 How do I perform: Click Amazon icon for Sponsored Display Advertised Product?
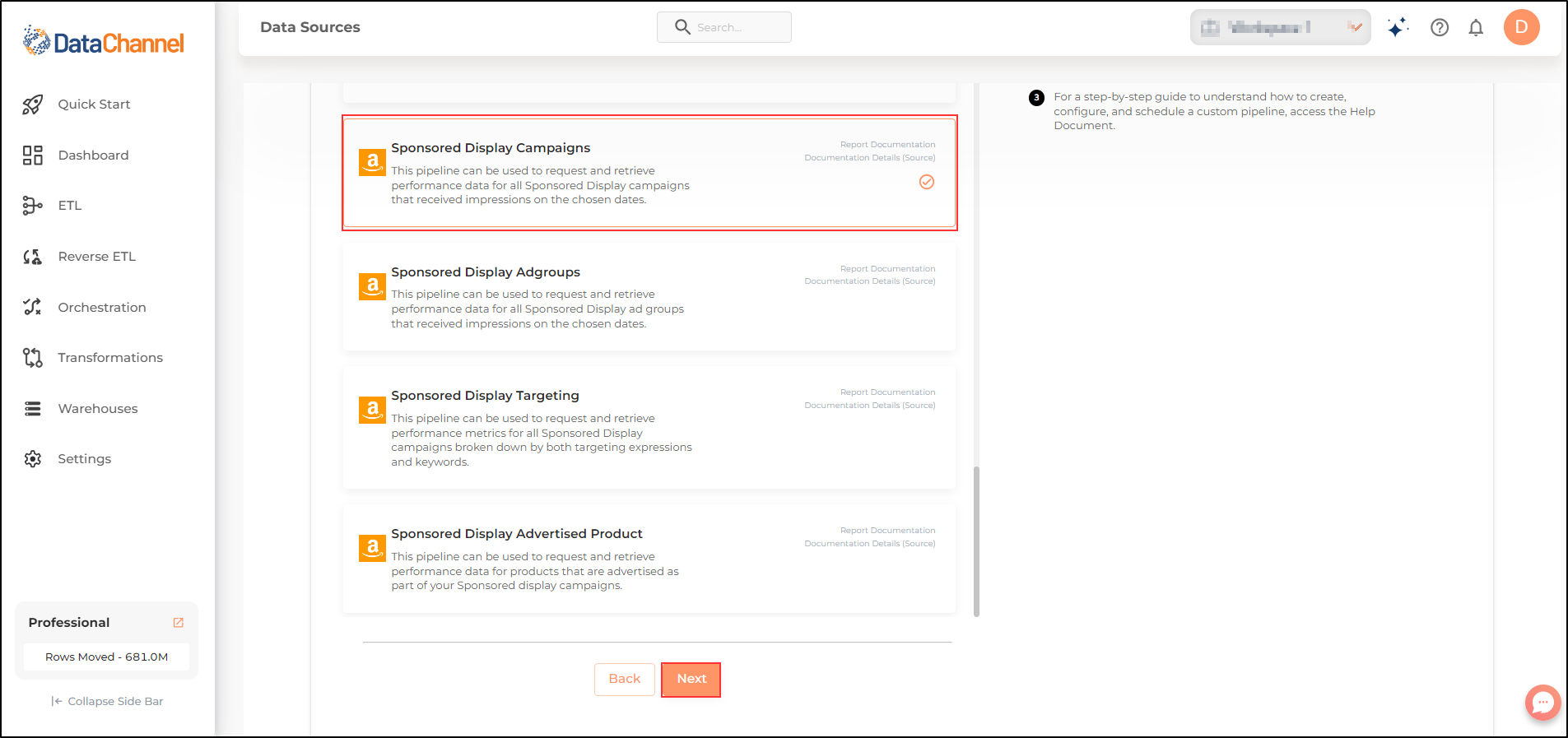point(372,548)
